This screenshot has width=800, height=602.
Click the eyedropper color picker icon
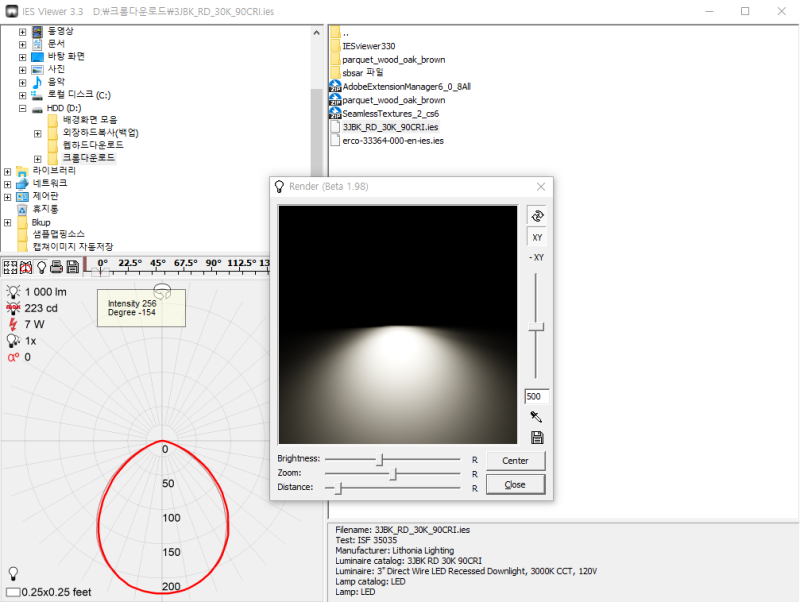tap(536, 417)
